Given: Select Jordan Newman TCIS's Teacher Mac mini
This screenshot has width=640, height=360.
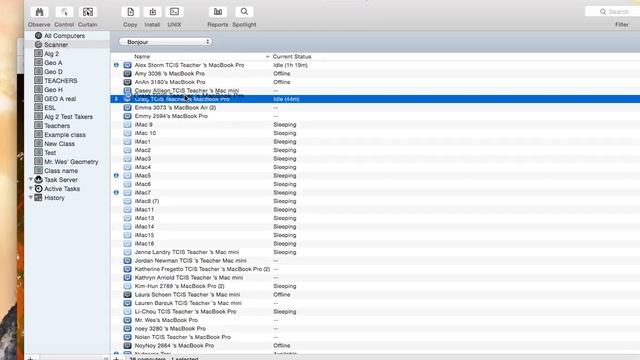Looking at the screenshot, I should [375, 260].
